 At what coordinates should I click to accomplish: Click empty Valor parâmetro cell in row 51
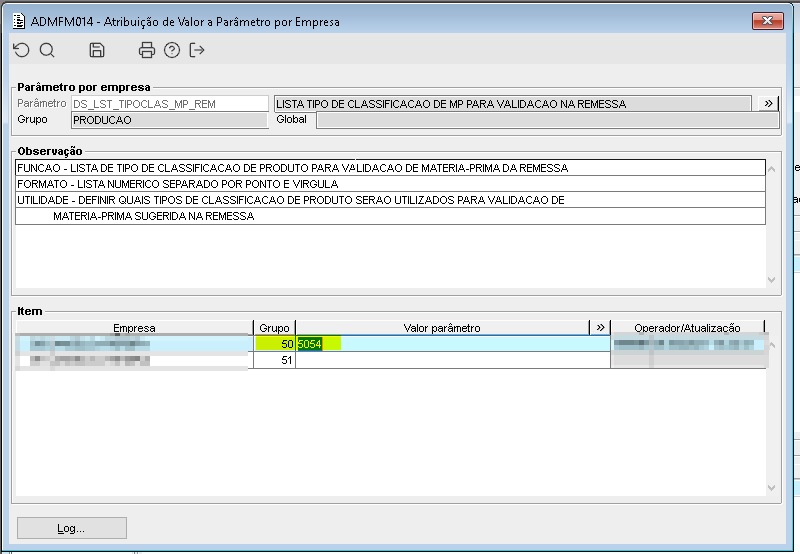point(453,360)
